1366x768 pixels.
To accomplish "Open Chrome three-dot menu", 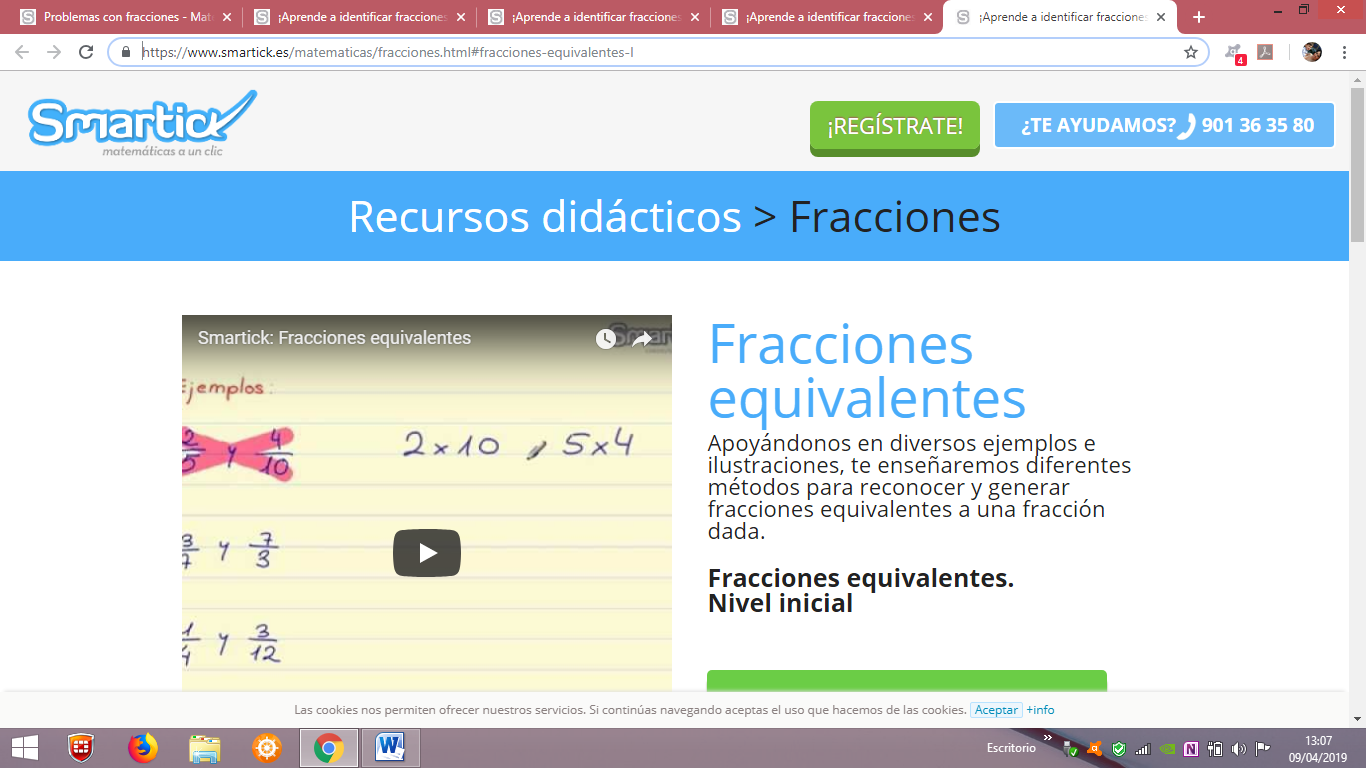I will (1346, 52).
